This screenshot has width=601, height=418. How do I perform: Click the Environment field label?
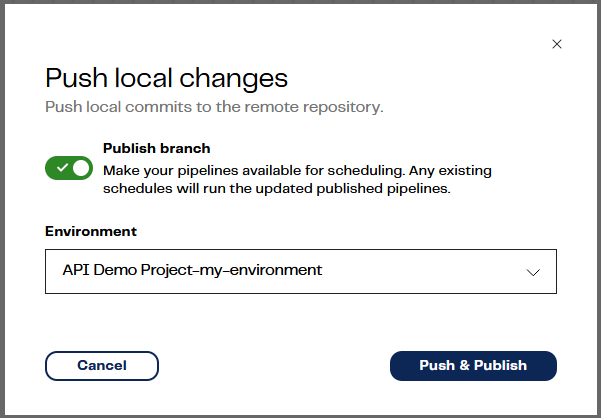[91, 231]
